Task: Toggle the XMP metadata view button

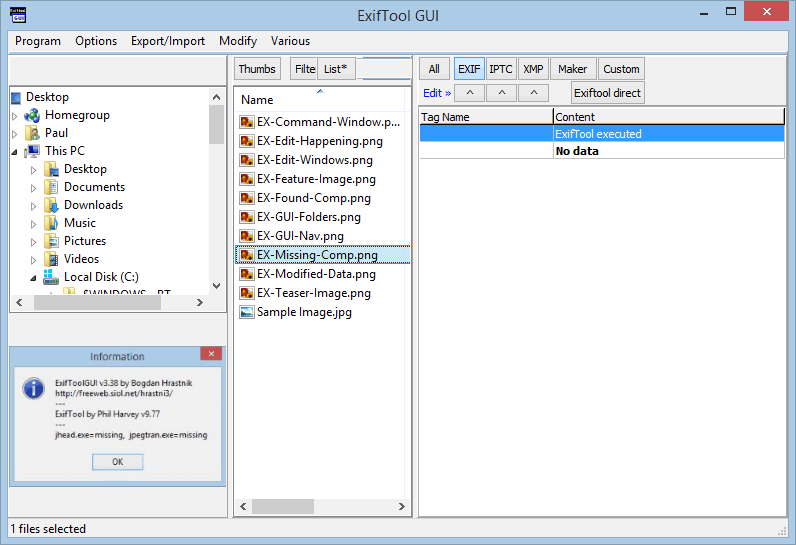Action: [533, 69]
